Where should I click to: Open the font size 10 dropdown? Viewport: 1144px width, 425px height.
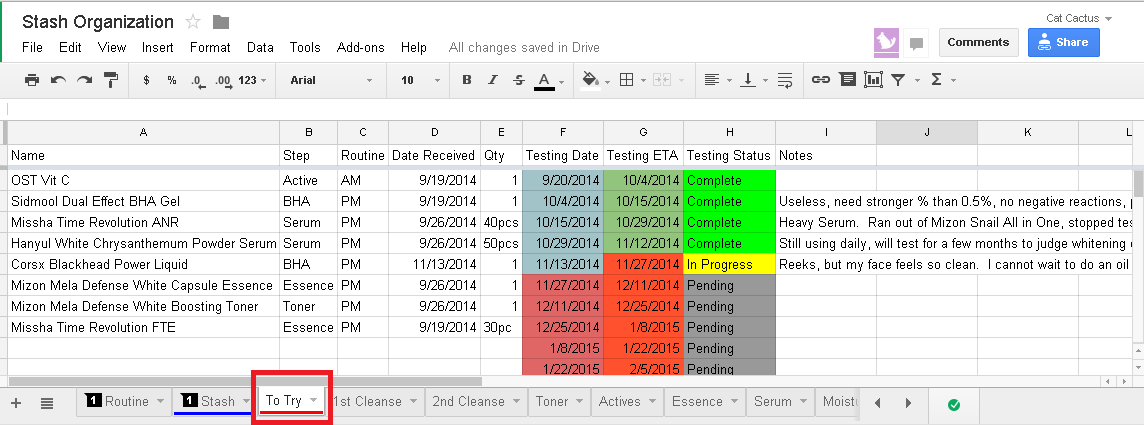pos(421,80)
